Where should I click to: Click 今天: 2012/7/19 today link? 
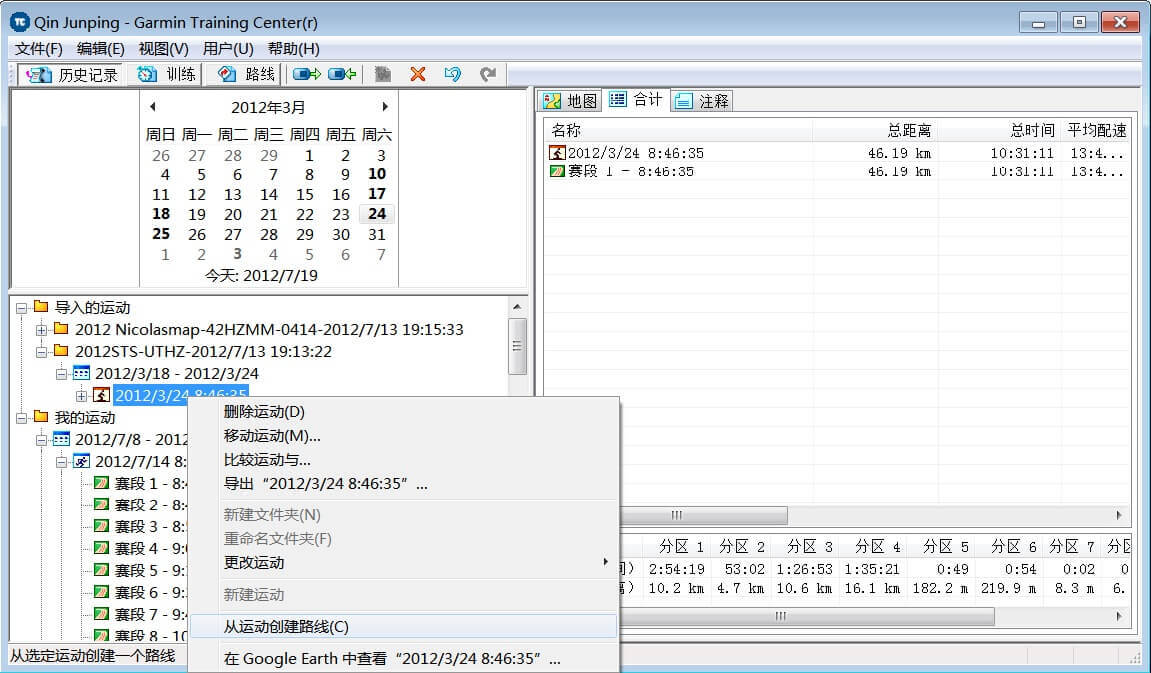(x=261, y=276)
